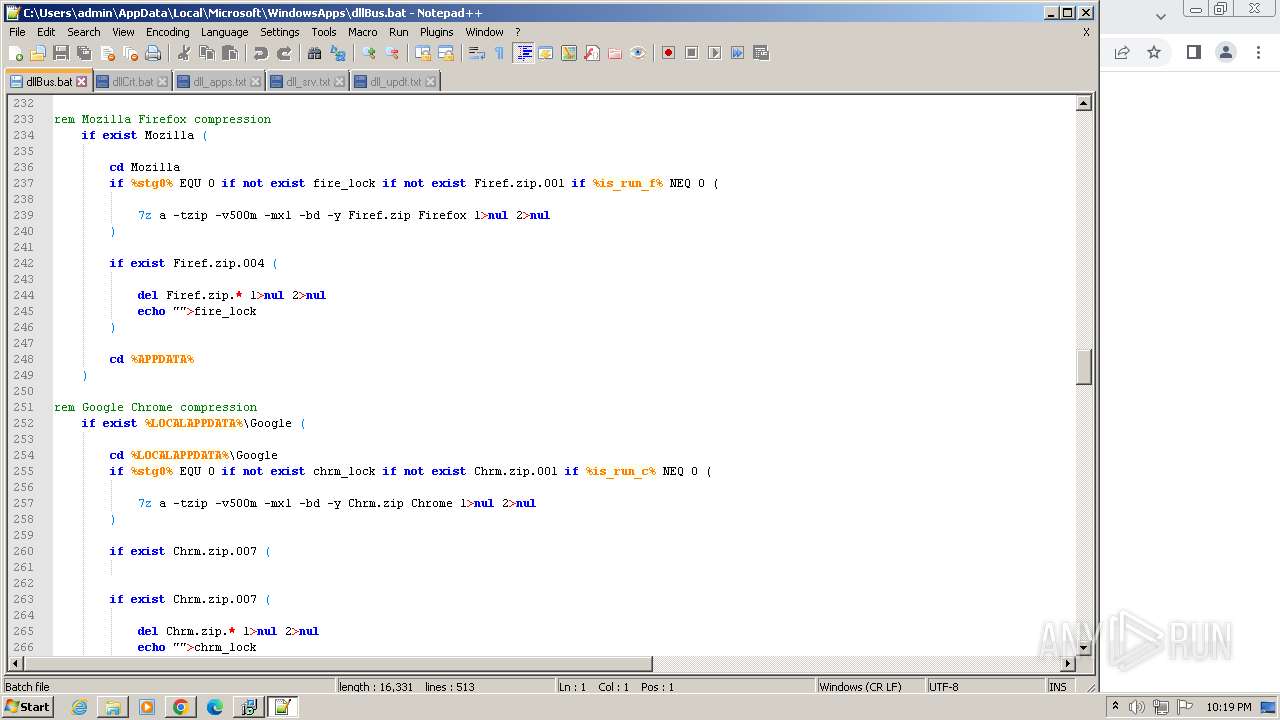1280x720 pixels.
Task: Click the Chrome bookmark star icon
Action: click(1154, 52)
